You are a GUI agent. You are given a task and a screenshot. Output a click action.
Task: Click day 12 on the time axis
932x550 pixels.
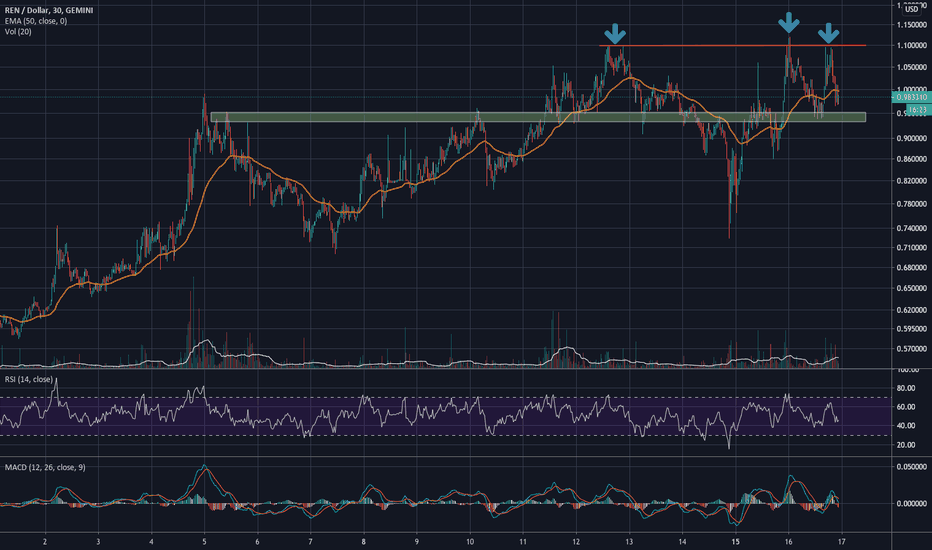click(x=576, y=542)
